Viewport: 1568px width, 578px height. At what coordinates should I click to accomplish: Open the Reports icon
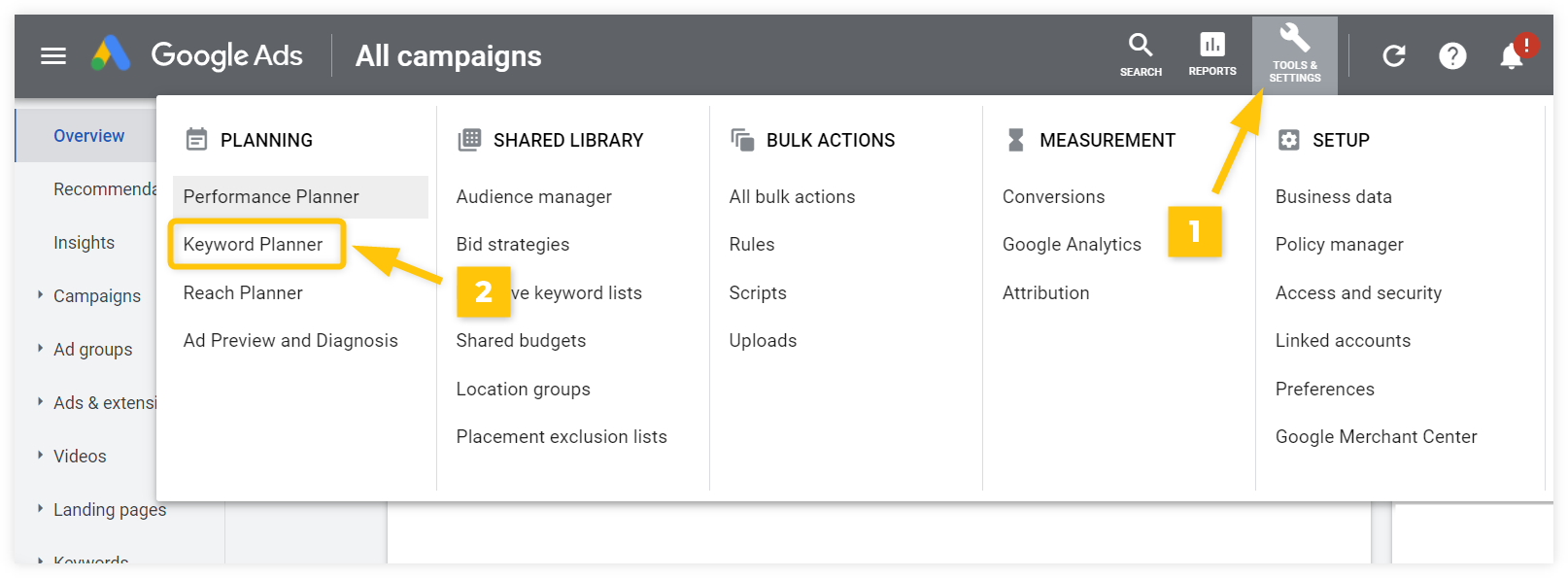(1212, 55)
